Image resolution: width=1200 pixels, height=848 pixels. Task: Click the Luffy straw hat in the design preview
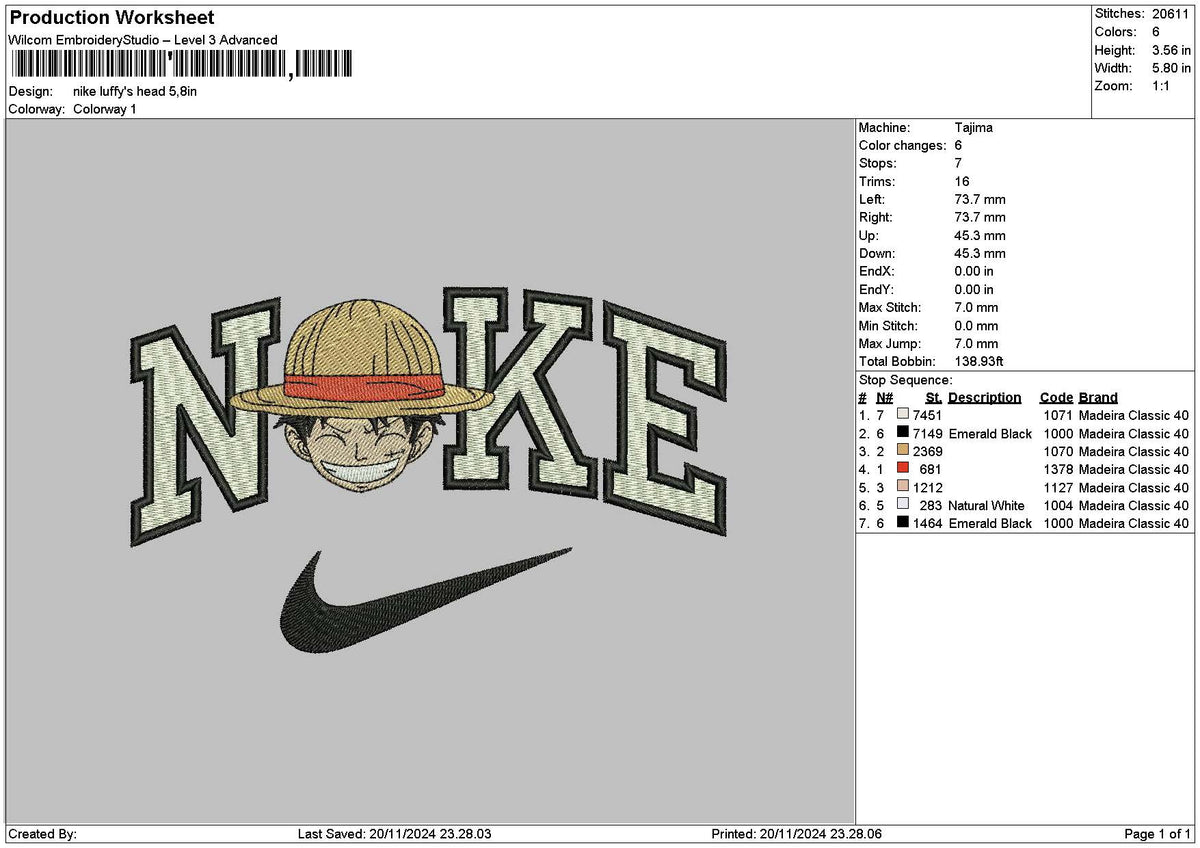361,358
